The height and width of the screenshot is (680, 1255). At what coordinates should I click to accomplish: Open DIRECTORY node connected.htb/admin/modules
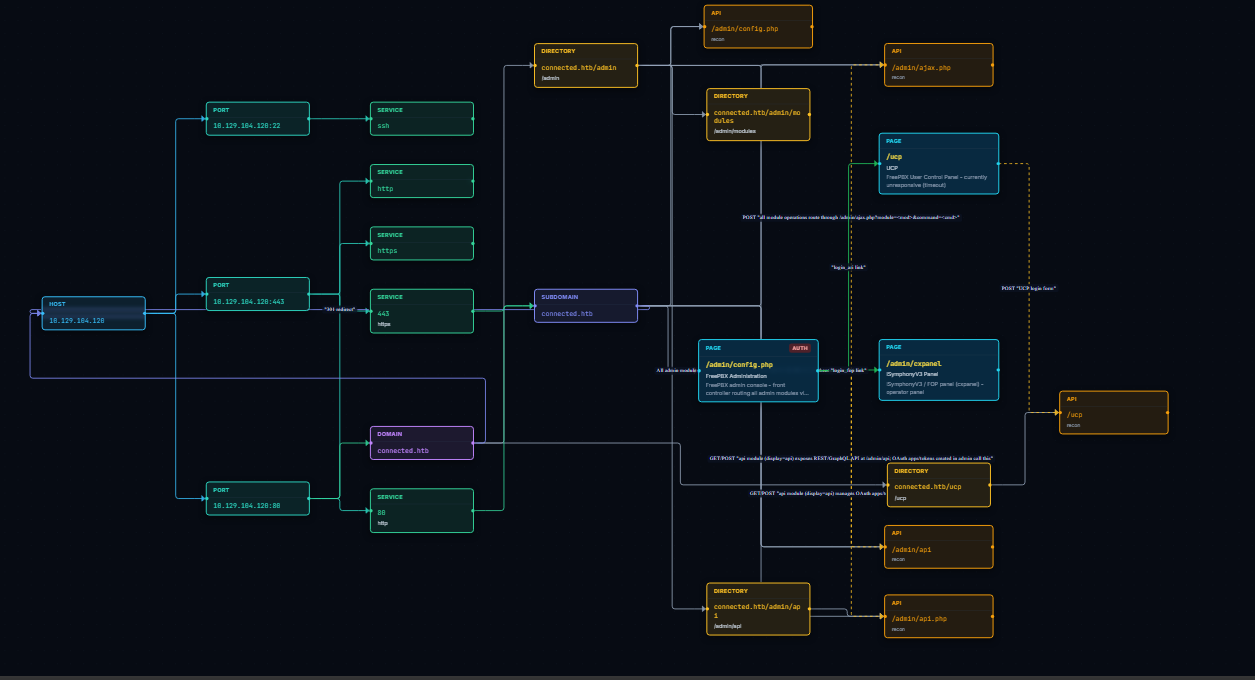[x=758, y=114]
